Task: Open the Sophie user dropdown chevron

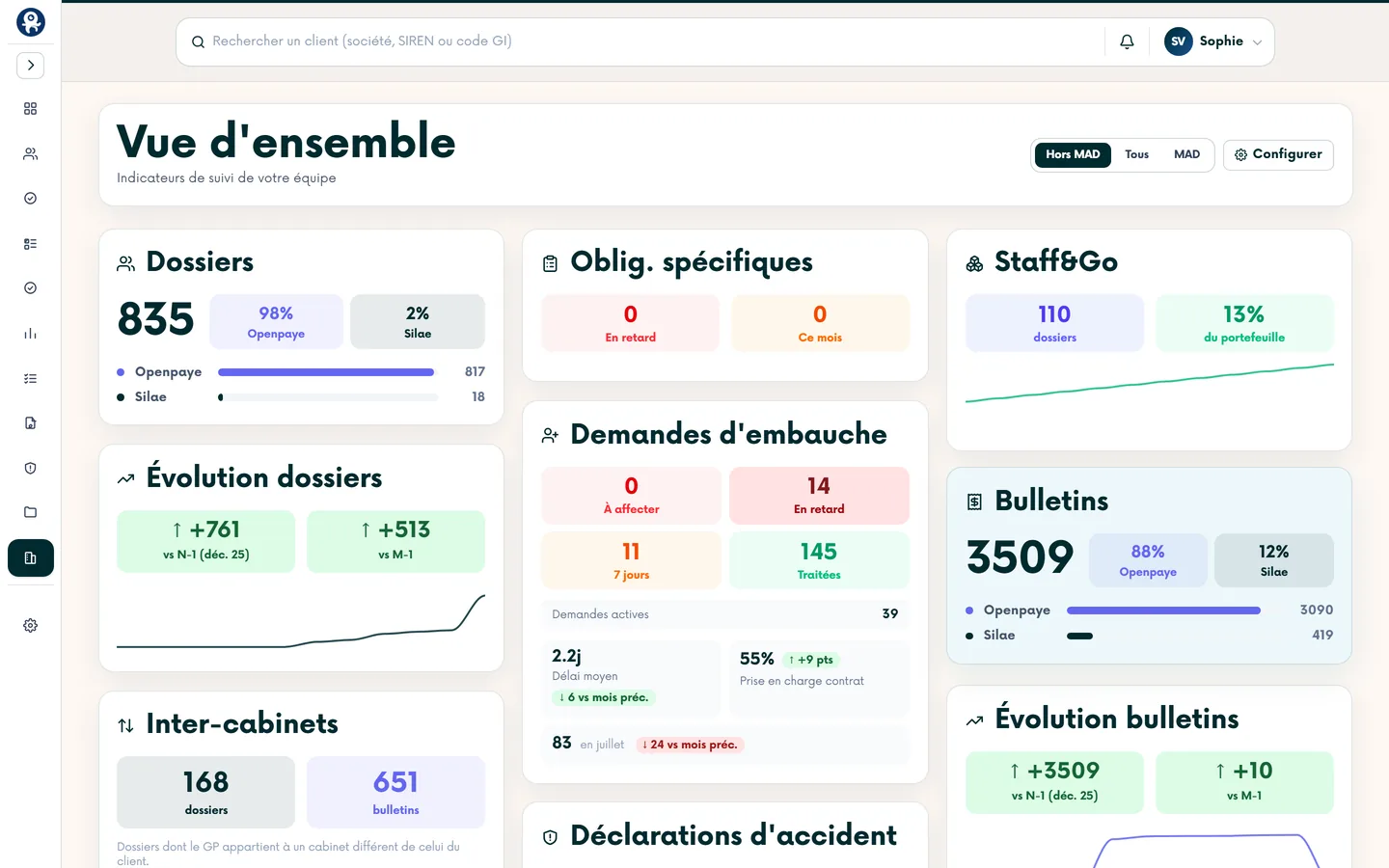Action: click(x=1257, y=42)
